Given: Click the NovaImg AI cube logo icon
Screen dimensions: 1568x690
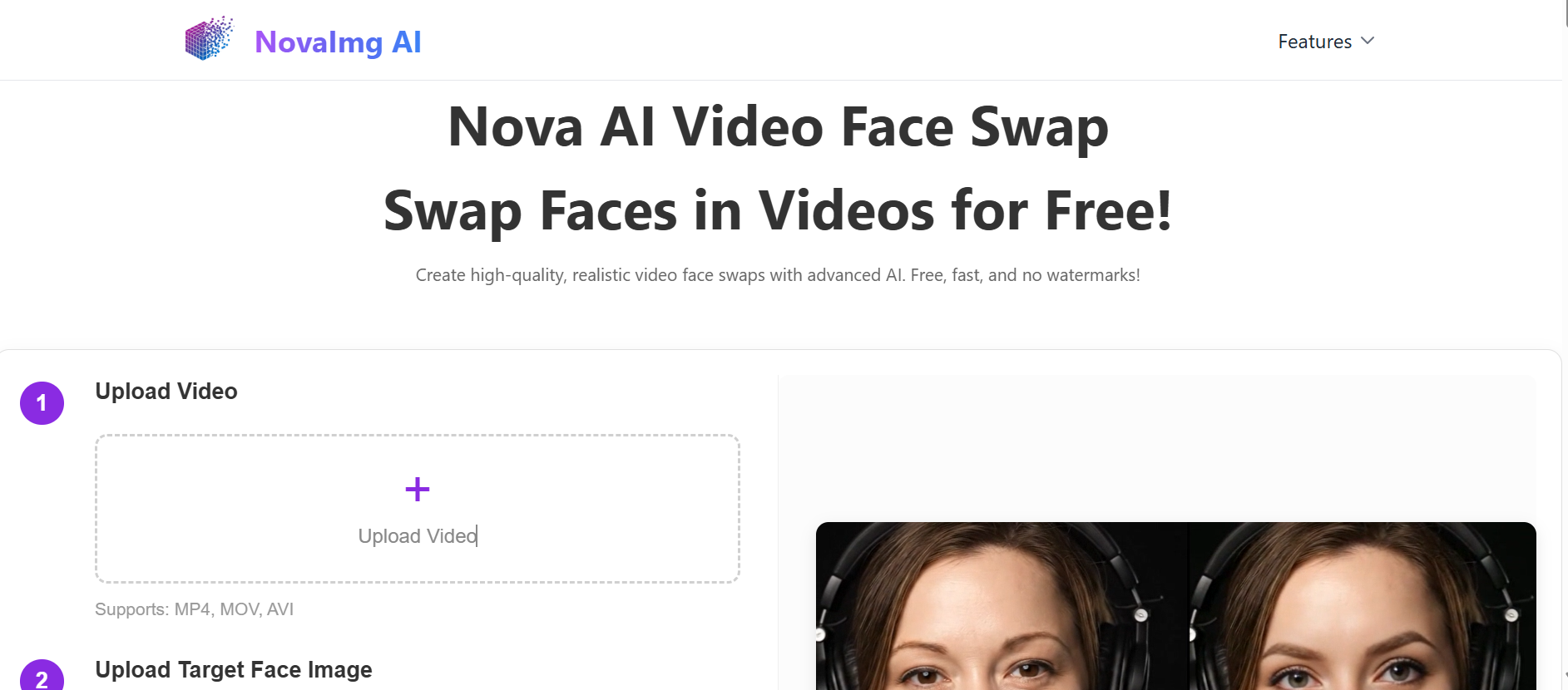Looking at the screenshot, I should (209, 38).
